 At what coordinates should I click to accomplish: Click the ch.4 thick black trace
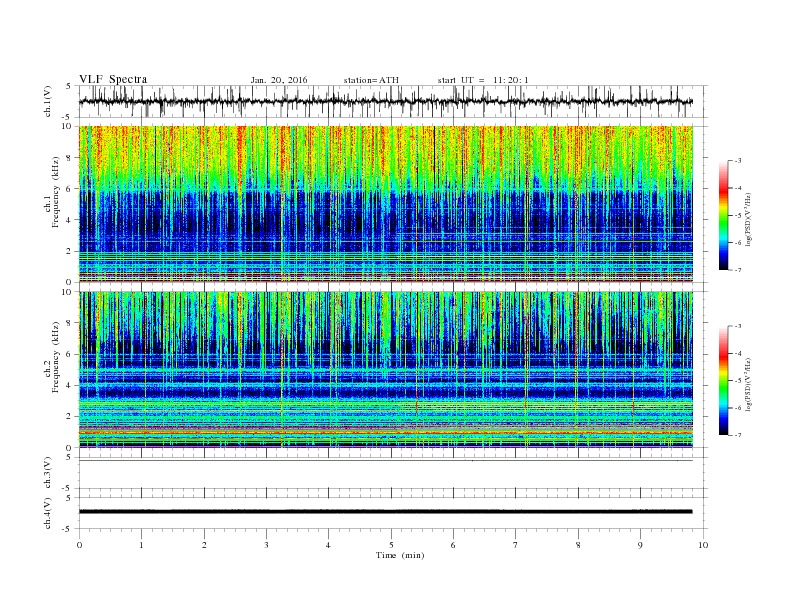point(386,512)
